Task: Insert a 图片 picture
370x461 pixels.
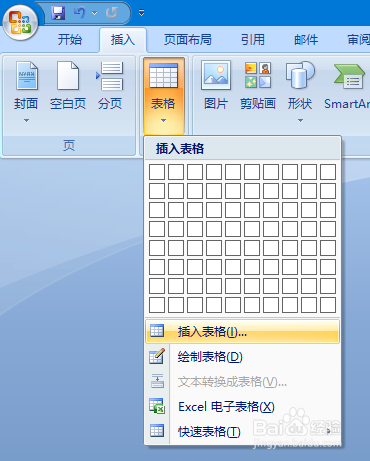Action: (x=216, y=85)
